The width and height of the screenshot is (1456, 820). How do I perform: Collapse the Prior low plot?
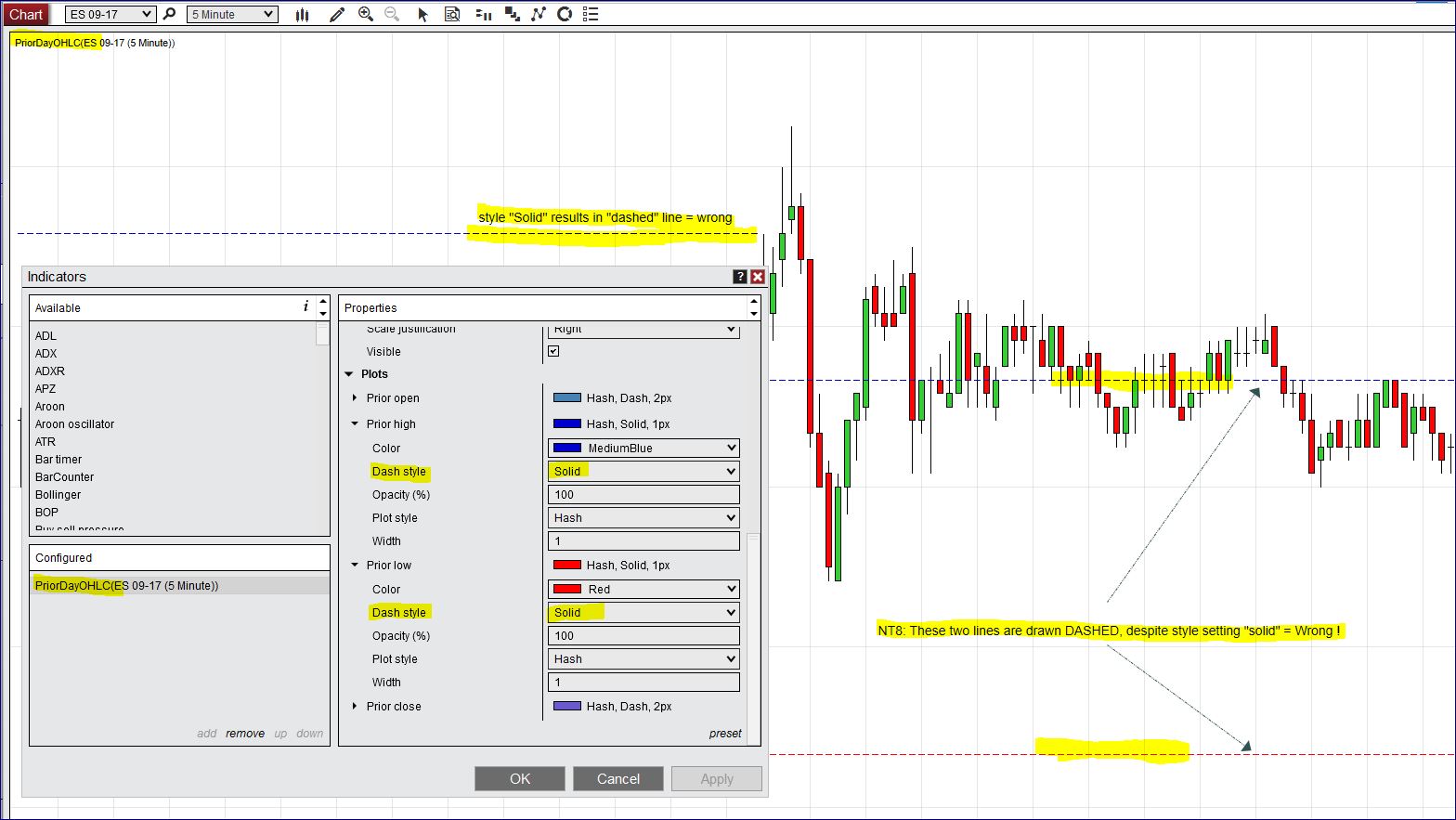coord(355,566)
